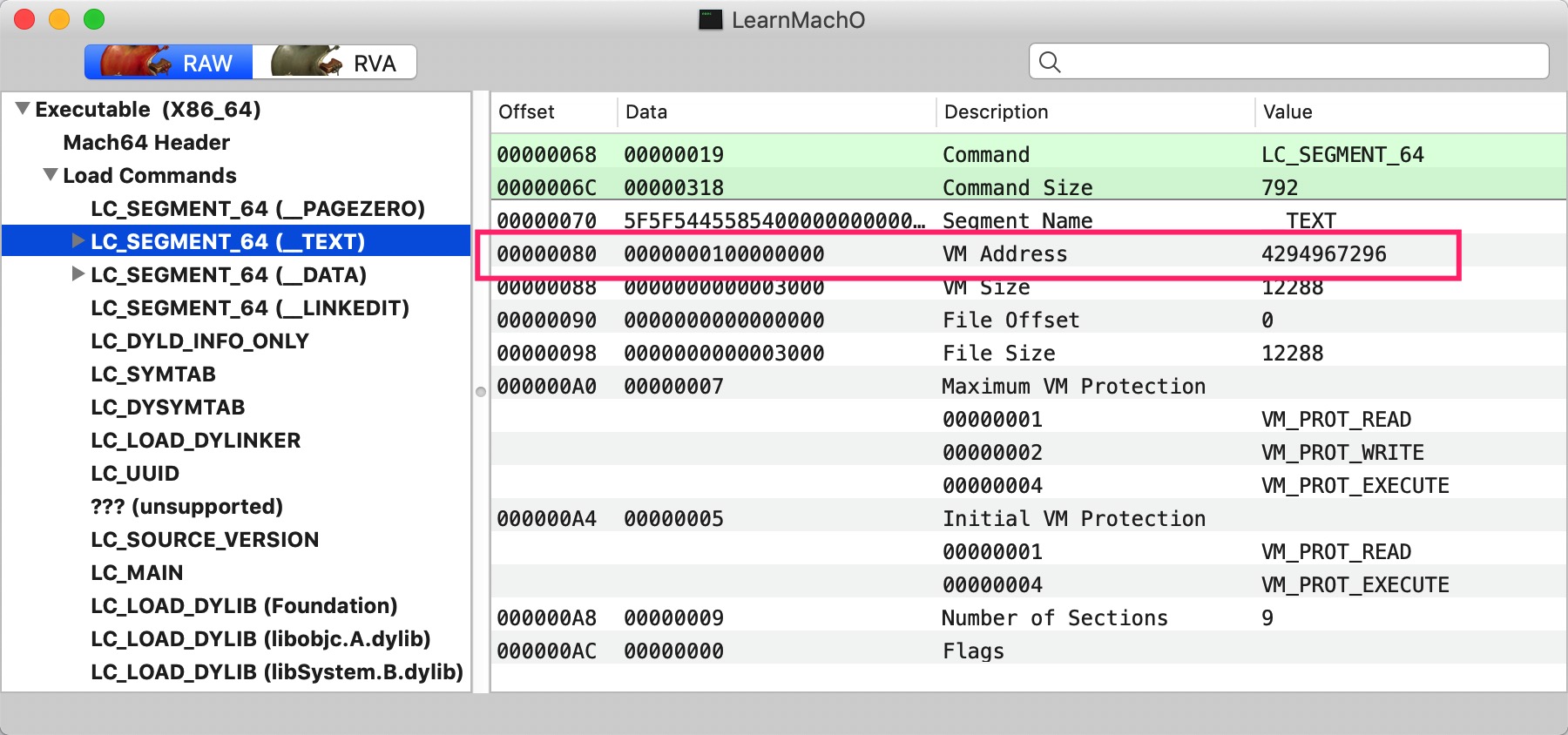1568x735 pixels.
Task: Switch to RAW address mode
Action: pyautogui.click(x=169, y=63)
